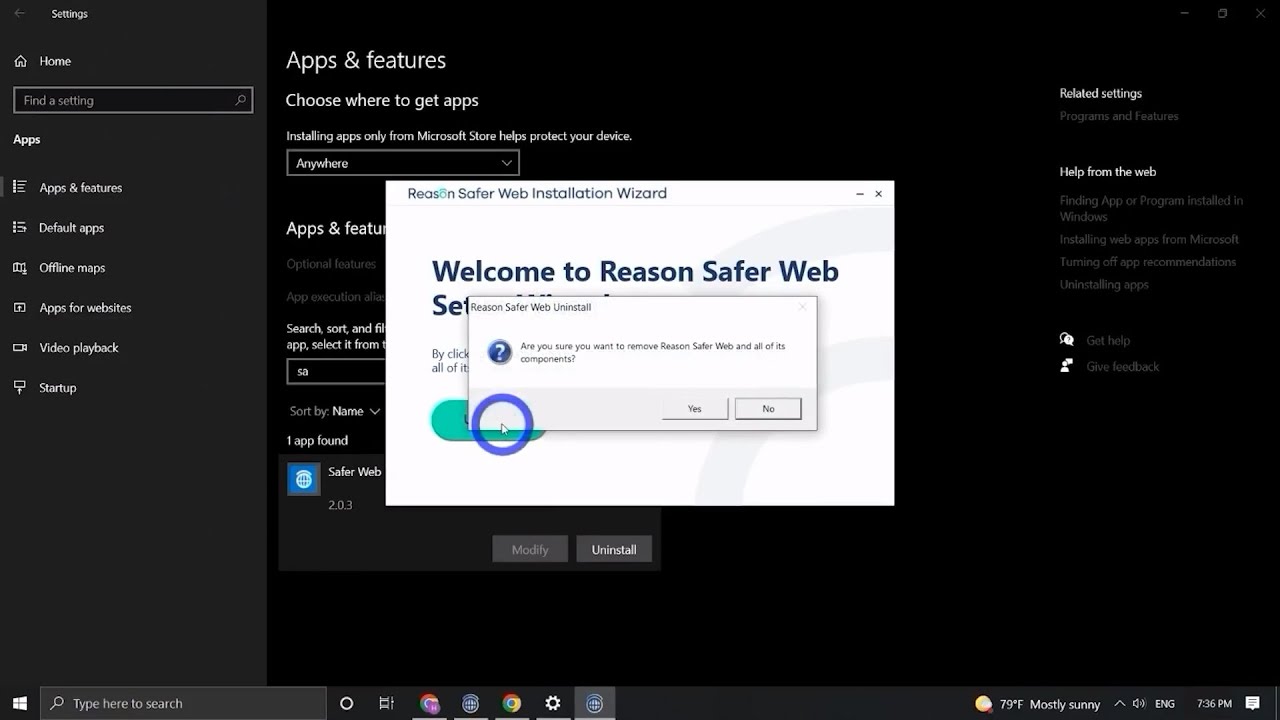Click the Give feedback person icon
This screenshot has height=720, width=1280.
coord(1067,366)
